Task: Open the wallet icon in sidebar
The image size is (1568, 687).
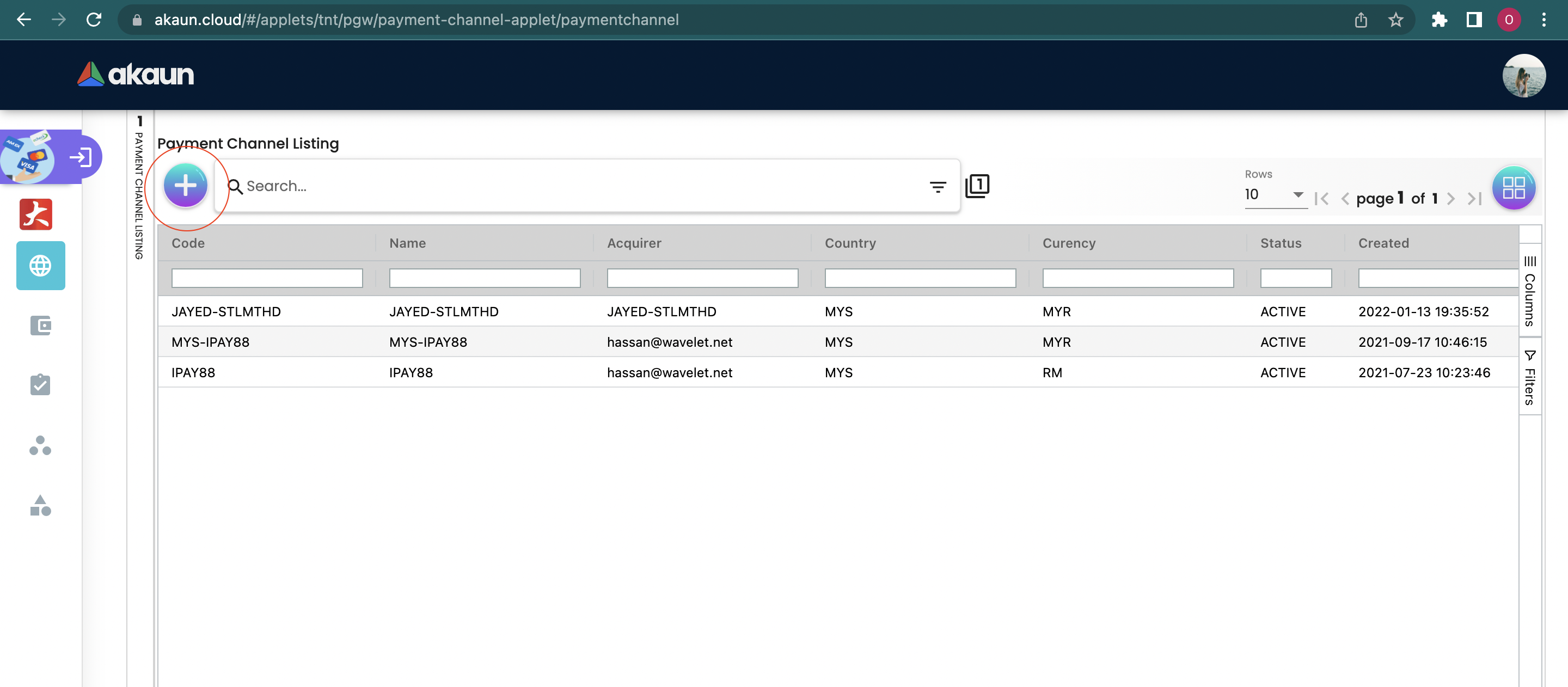Action: pyautogui.click(x=40, y=326)
